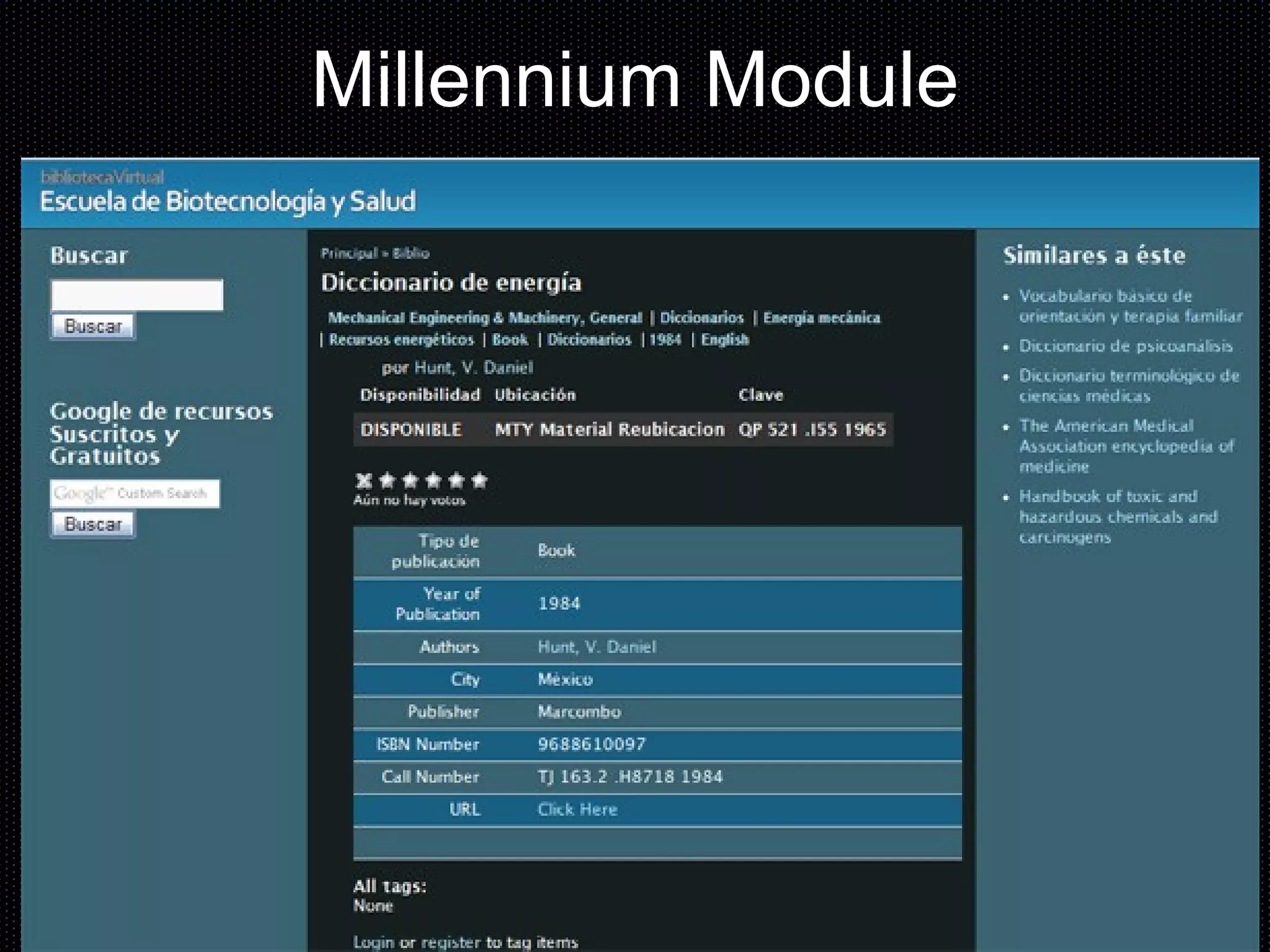Select year of publication value 1984
1270x952 pixels.
(559, 604)
